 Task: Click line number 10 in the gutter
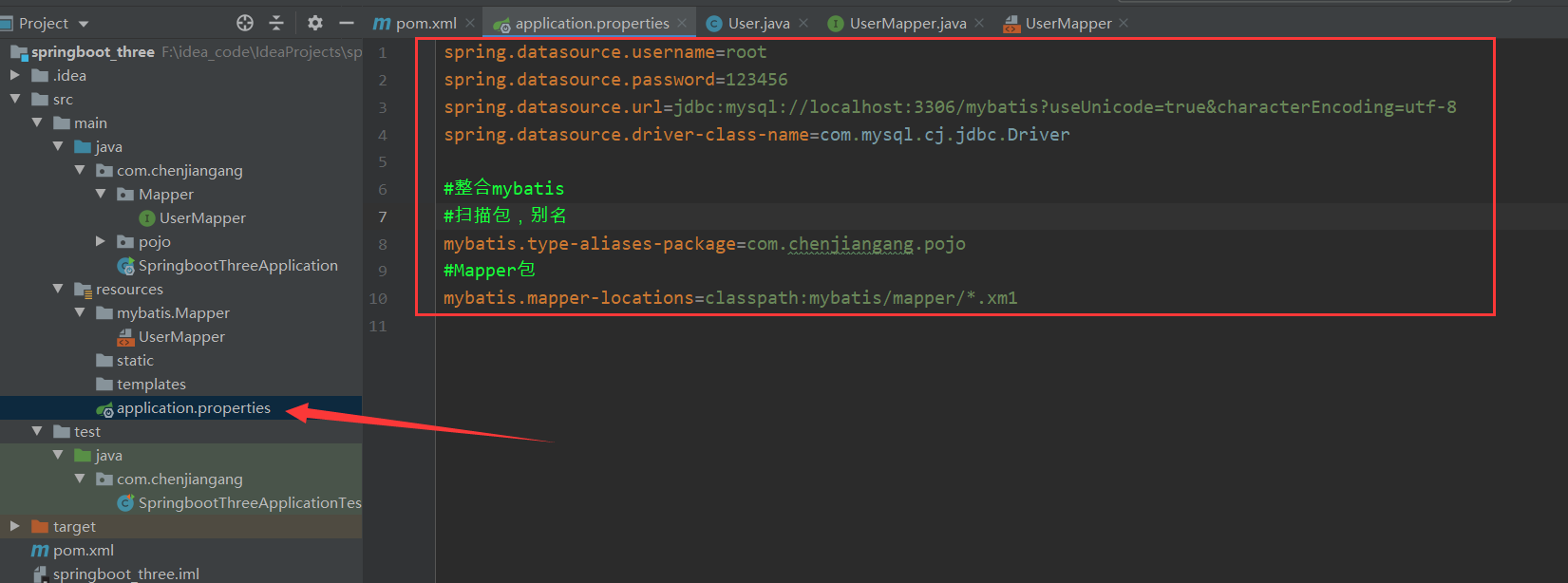click(x=378, y=298)
